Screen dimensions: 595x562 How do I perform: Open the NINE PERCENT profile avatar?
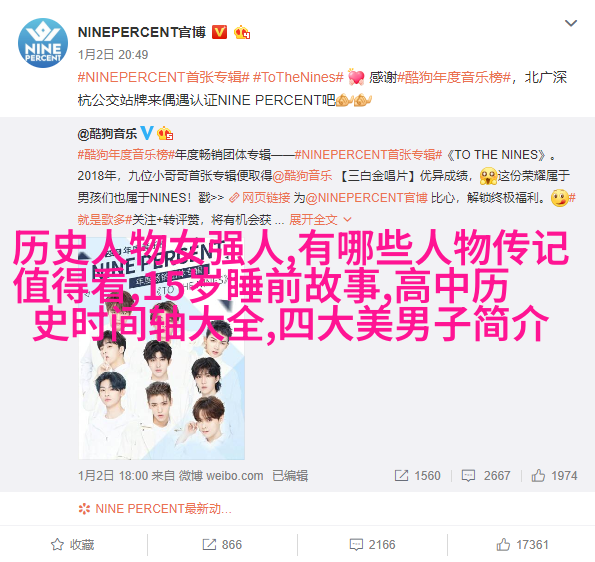point(43,43)
